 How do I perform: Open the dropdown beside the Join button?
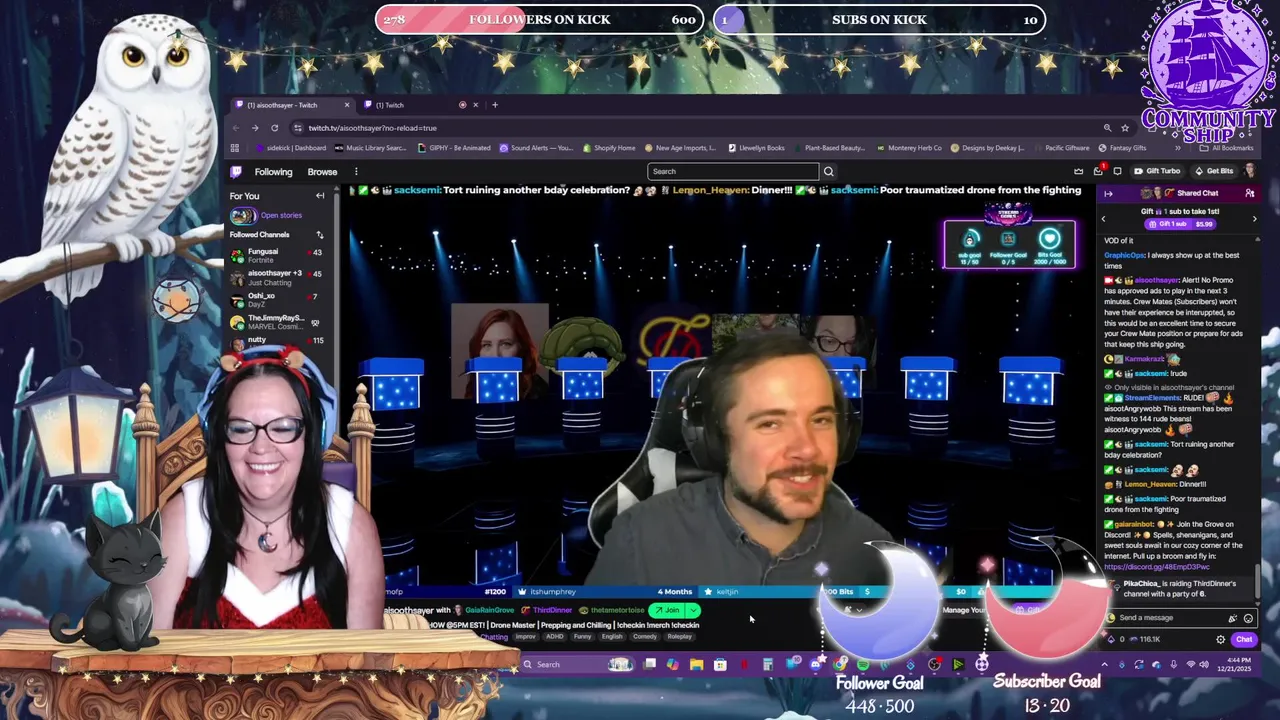point(693,610)
